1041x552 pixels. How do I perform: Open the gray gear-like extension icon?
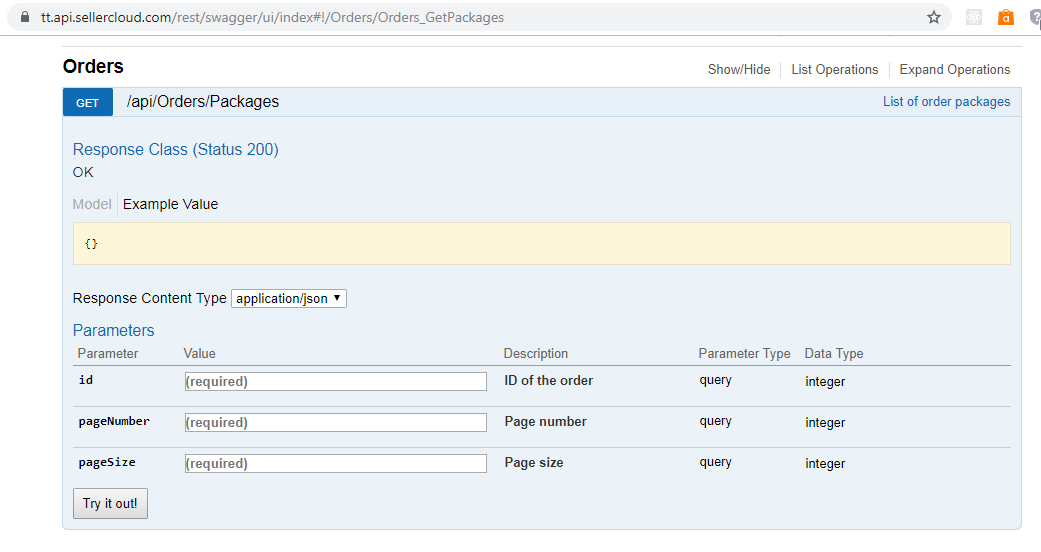tap(973, 17)
